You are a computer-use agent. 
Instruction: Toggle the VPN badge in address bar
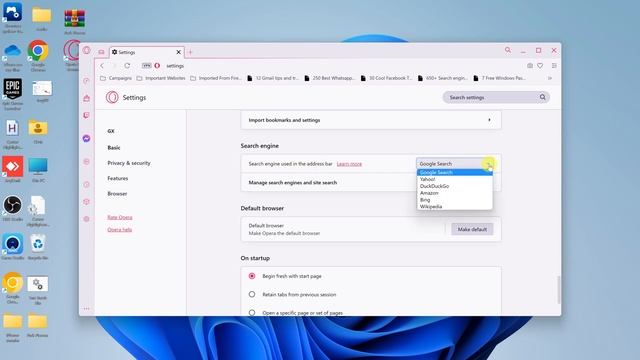(x=147, y=66)
